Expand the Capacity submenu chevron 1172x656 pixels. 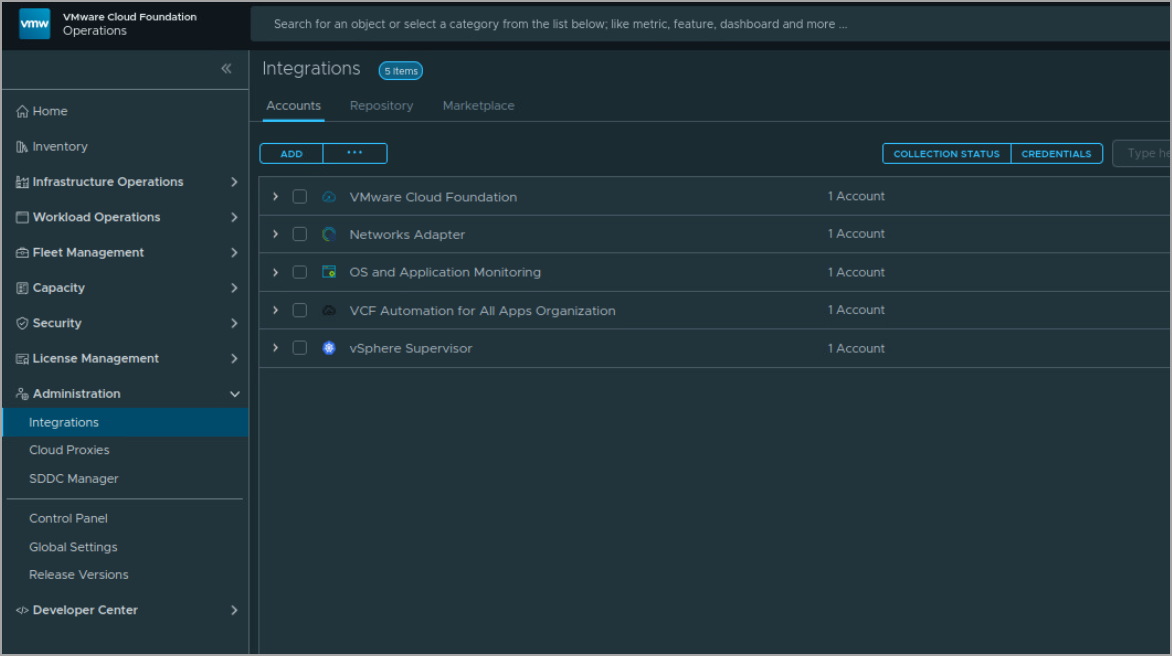tap(234, 288)
